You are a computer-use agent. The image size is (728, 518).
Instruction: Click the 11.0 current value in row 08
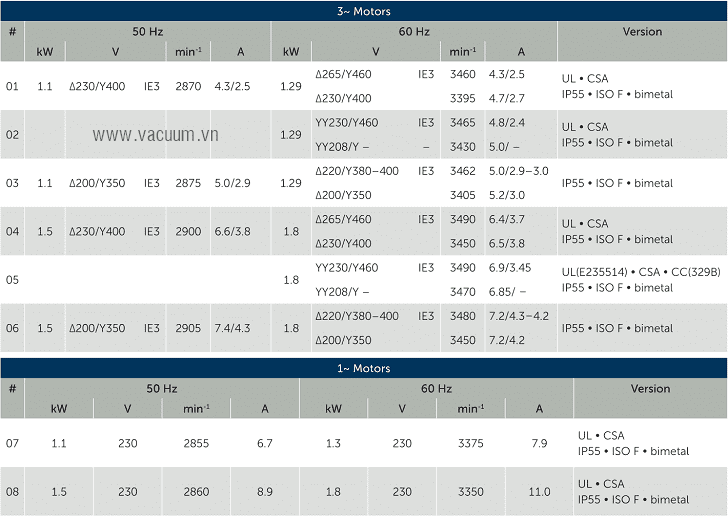tap(539, 492)
